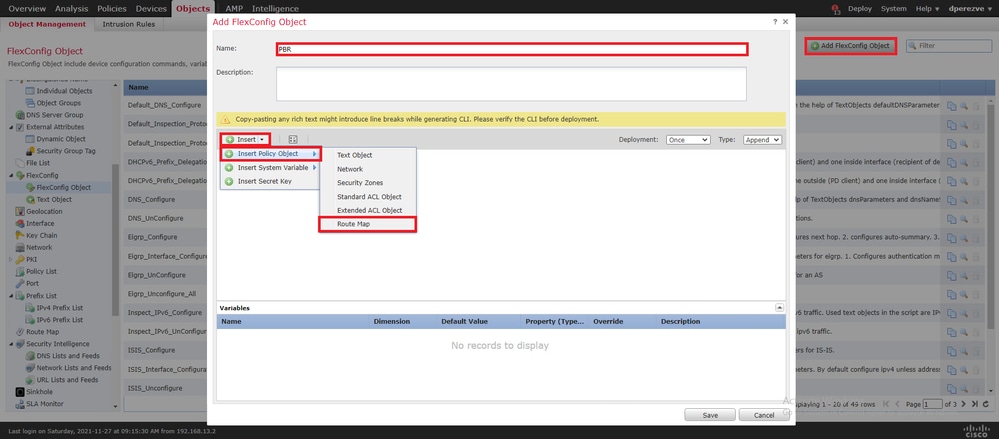Click the red notifications alert icon
The width and height of the screenshot is (999, 439).
click(x=836, y=9)
